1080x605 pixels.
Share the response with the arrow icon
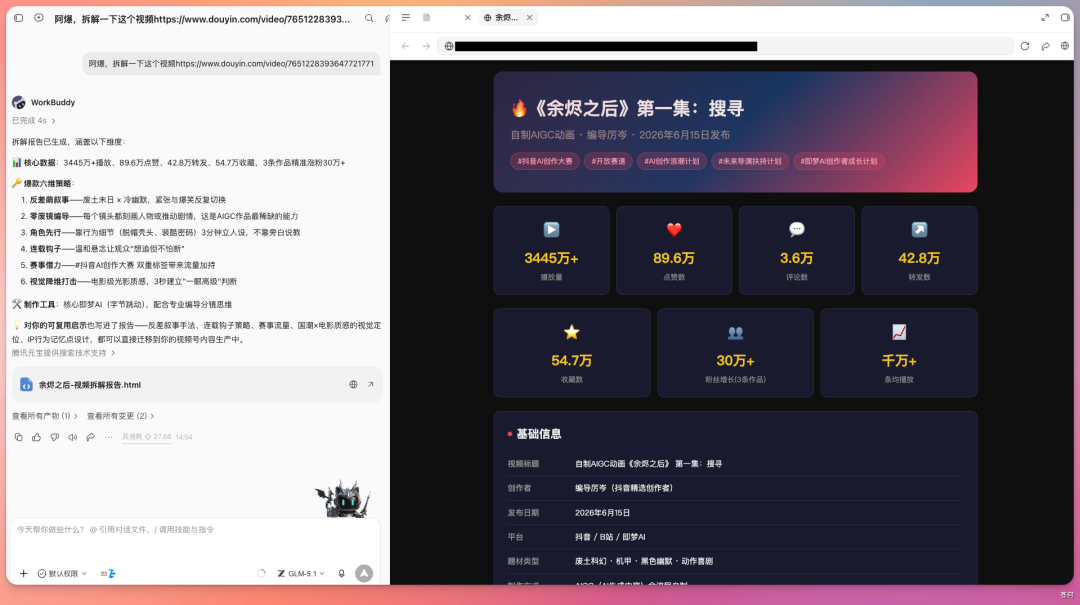tap(90, 437)
